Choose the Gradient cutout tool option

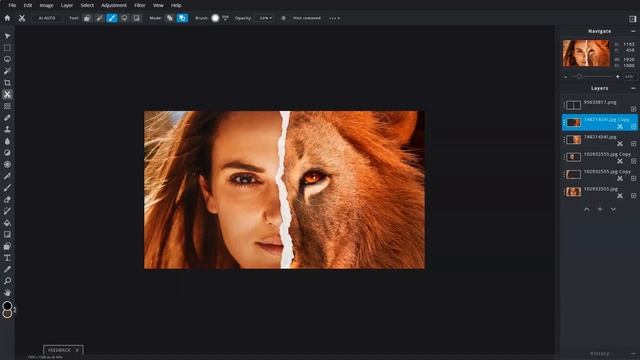[137, 18]
